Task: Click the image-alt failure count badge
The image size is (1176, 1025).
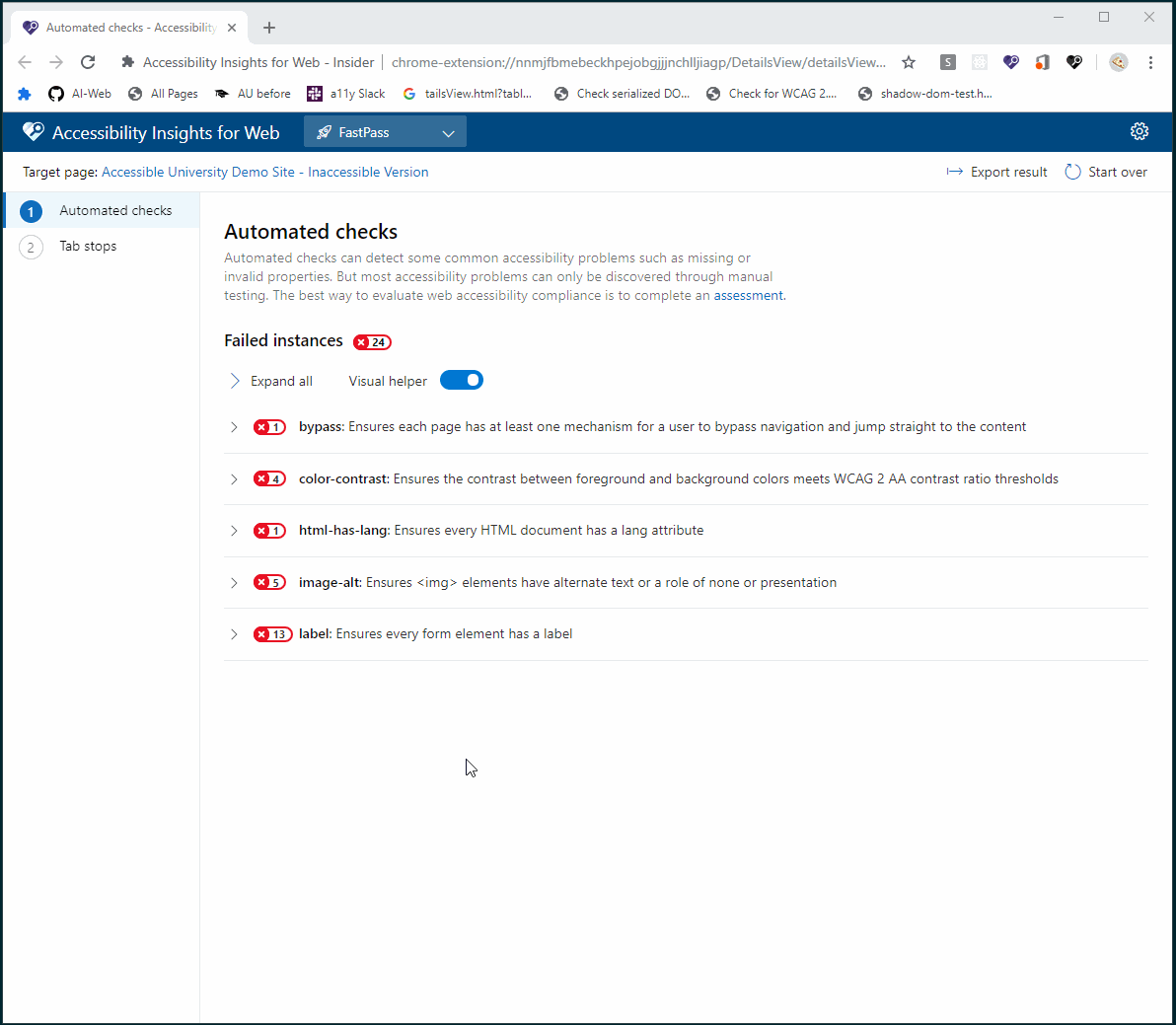Action: click(x=269, y=583)
